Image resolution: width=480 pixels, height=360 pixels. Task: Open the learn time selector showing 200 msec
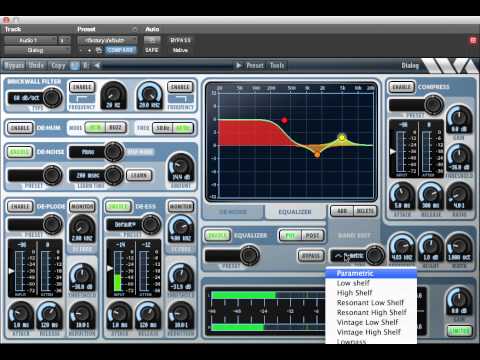coord(96,176)
